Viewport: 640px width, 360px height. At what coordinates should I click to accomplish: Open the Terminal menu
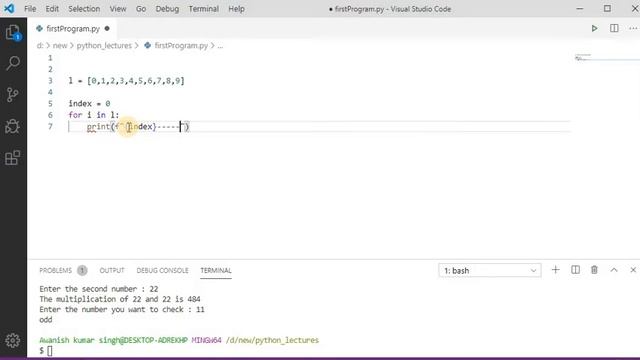click(x=203, y=9)
